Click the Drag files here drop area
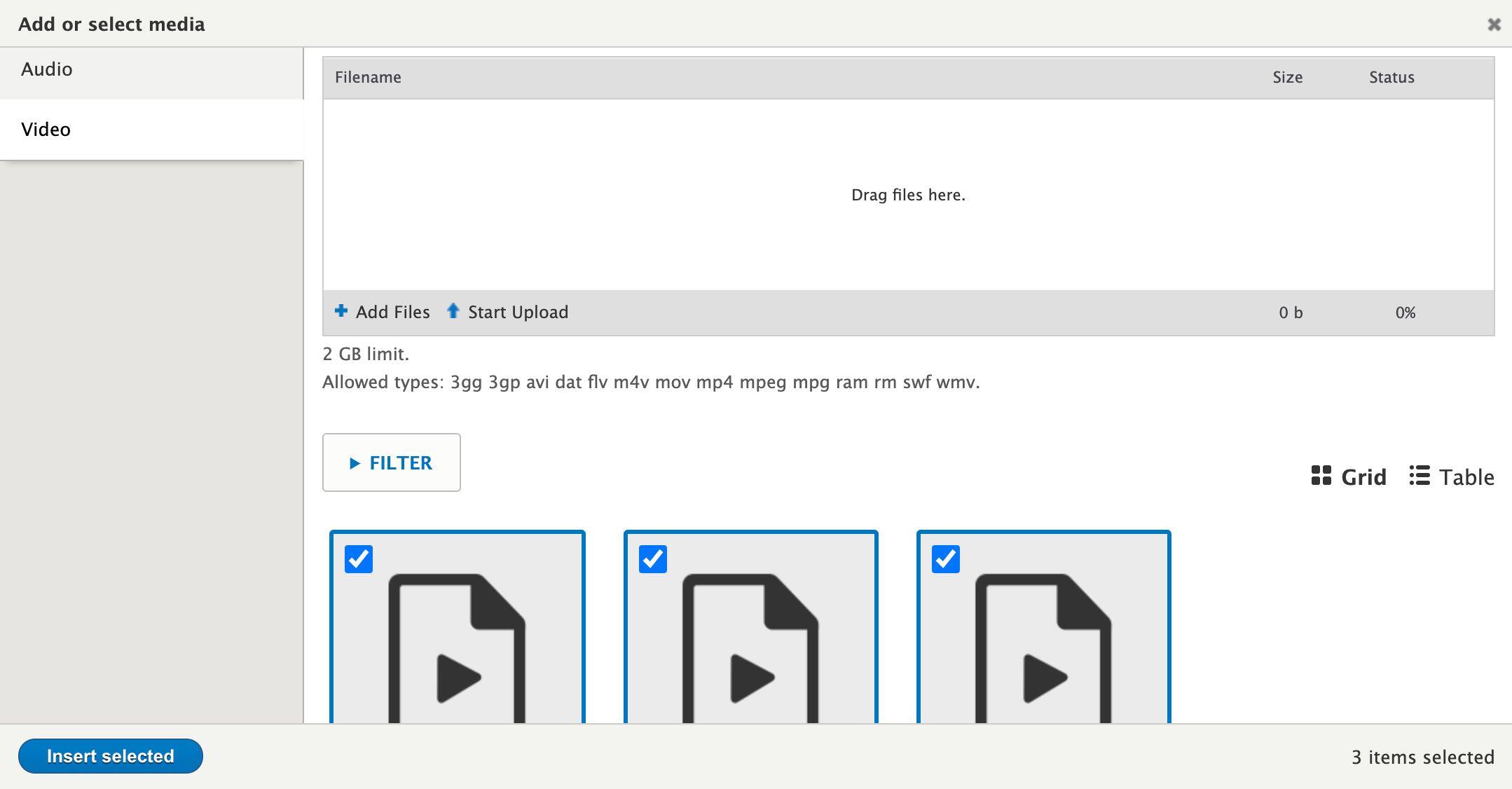 click(x=908, y=195)
